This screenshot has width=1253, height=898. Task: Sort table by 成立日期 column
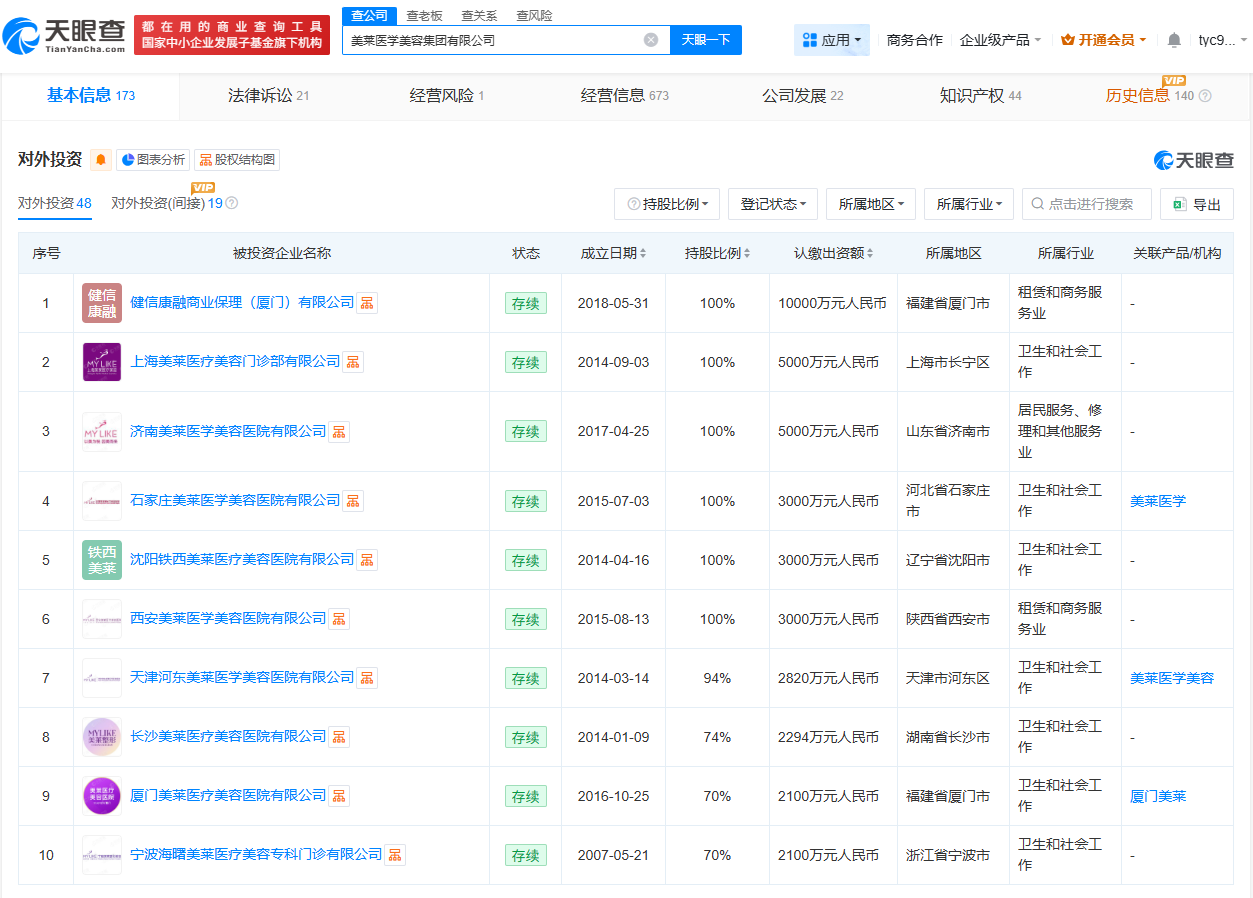point(613,253)
